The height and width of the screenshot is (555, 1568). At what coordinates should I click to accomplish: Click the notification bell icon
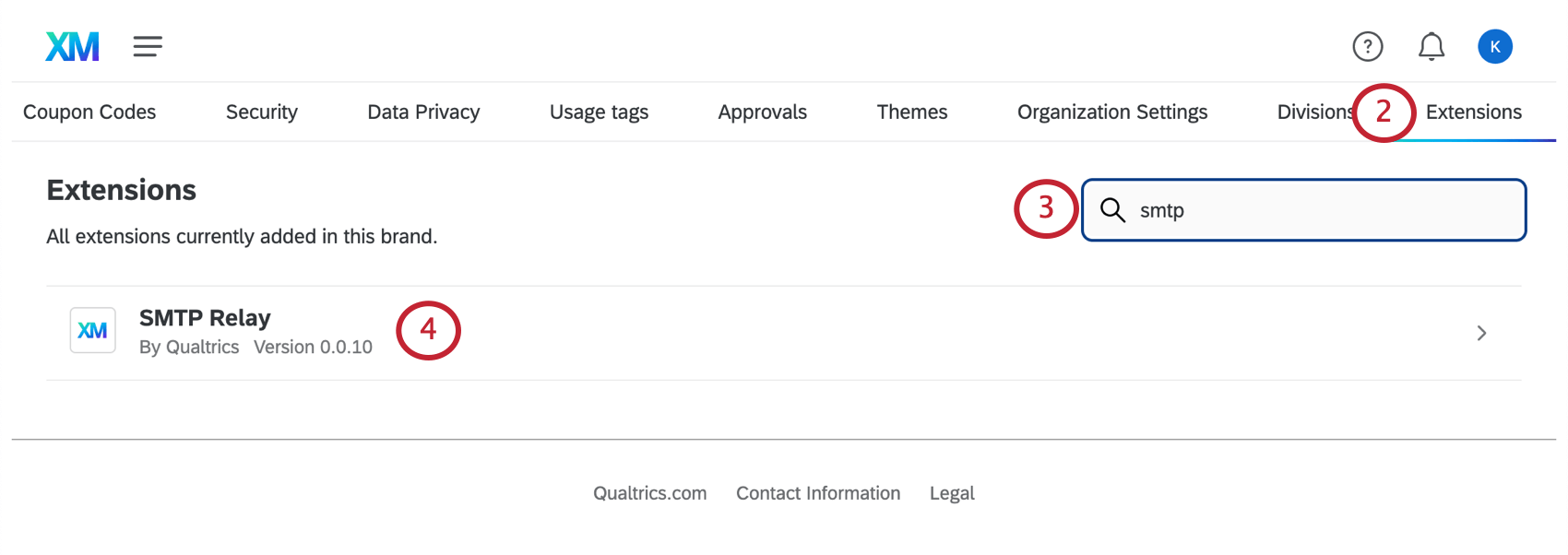[1431, 46]
